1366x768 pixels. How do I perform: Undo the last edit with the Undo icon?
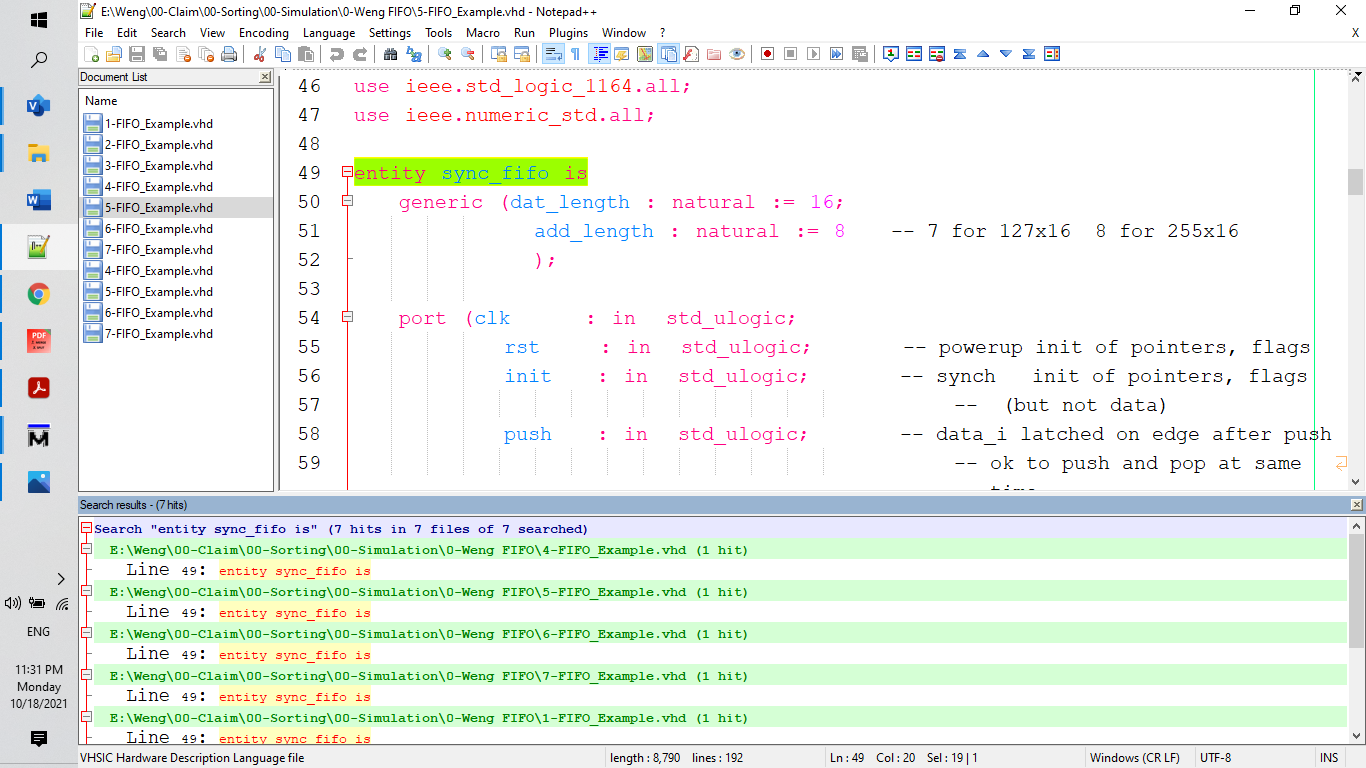click(x=336, y=54)
